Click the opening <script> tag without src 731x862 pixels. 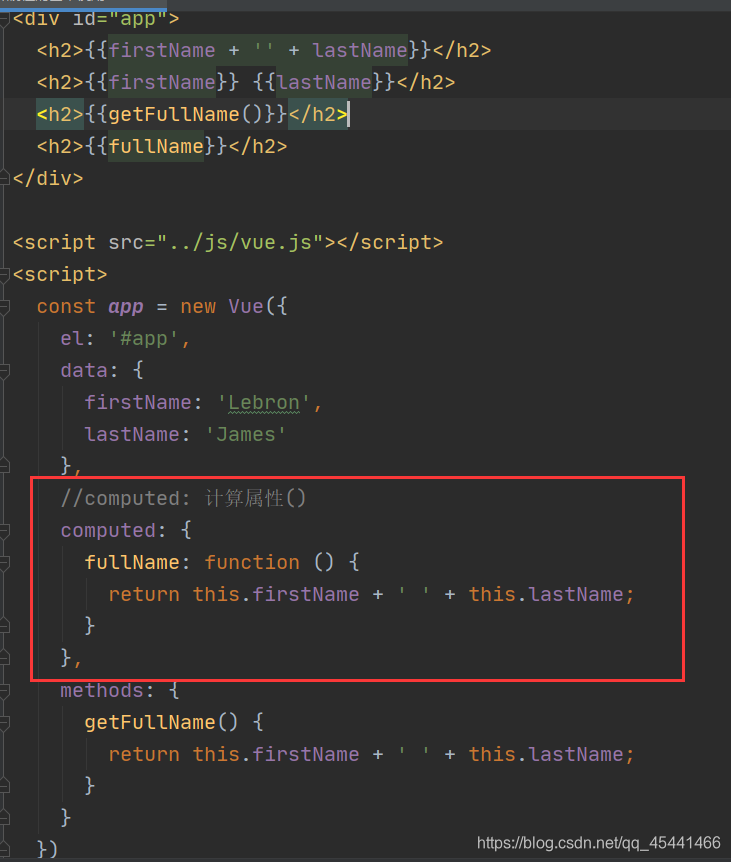click(60, 274)
